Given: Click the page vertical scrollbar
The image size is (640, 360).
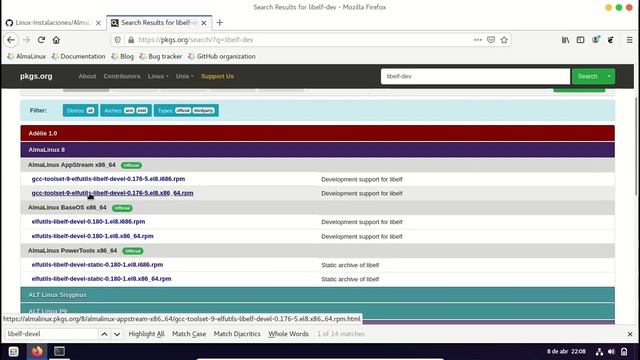Looking at the screenshot, I should coord(636,147).
